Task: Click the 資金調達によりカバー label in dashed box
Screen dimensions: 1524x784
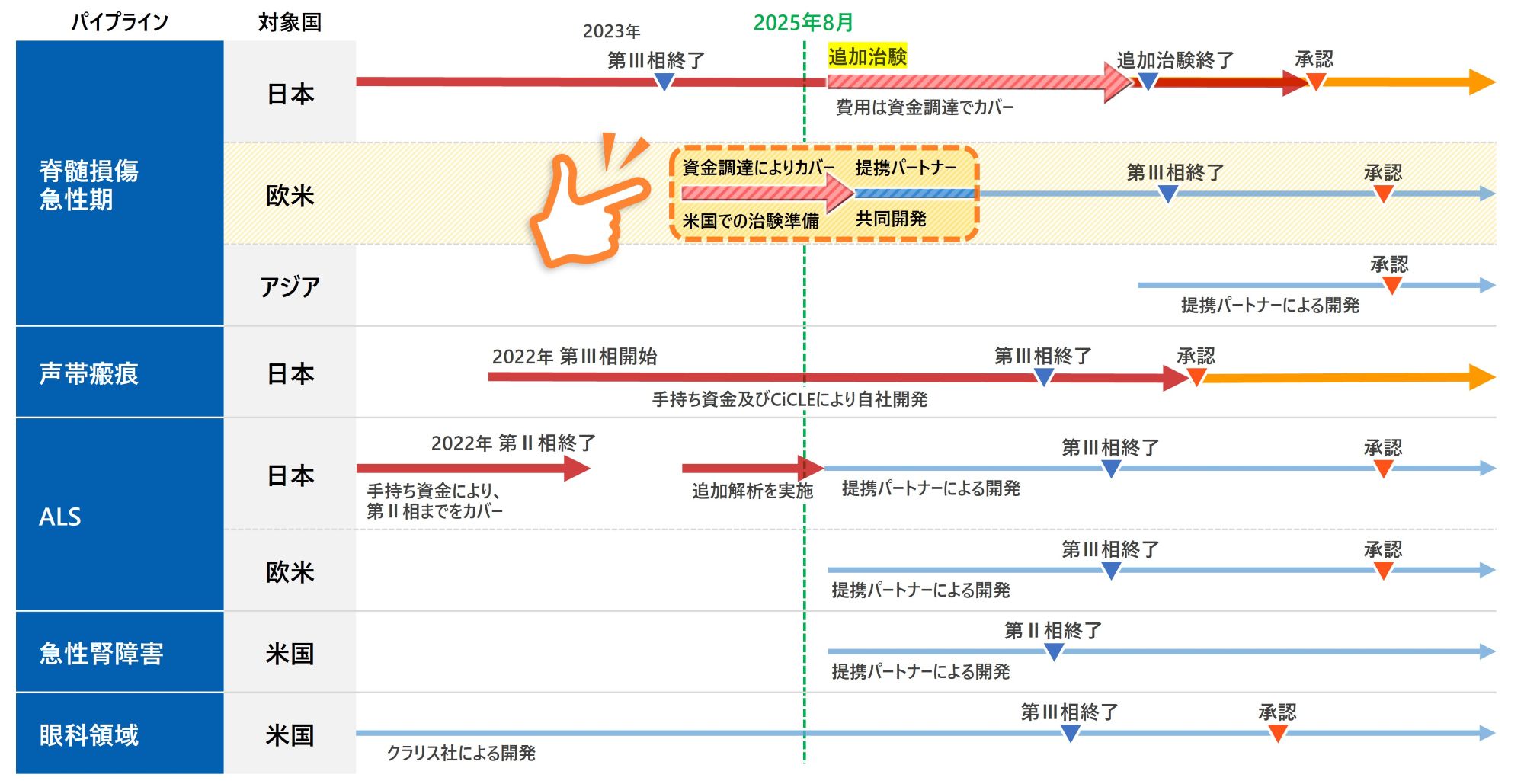Action: (758, 168)
